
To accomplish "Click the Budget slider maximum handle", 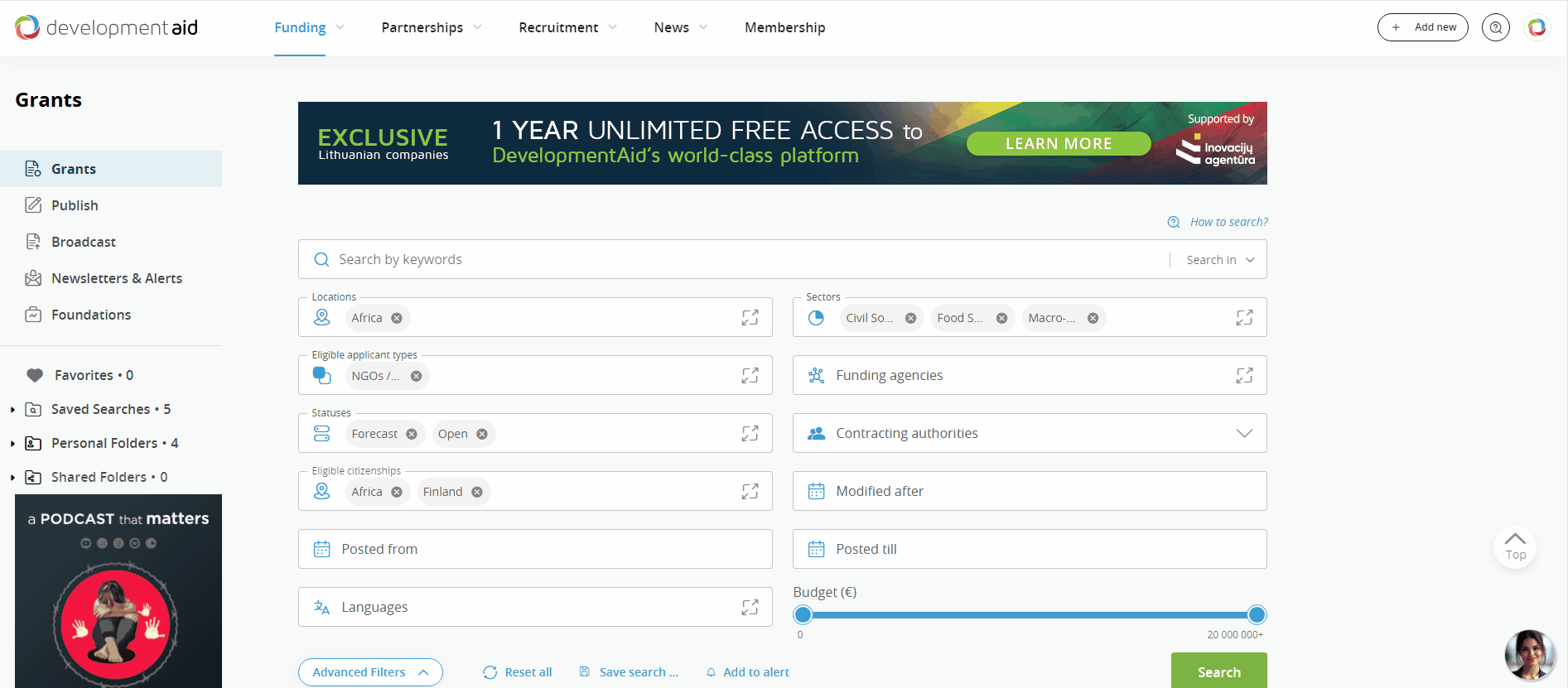I will click(x=1257, y=614).
